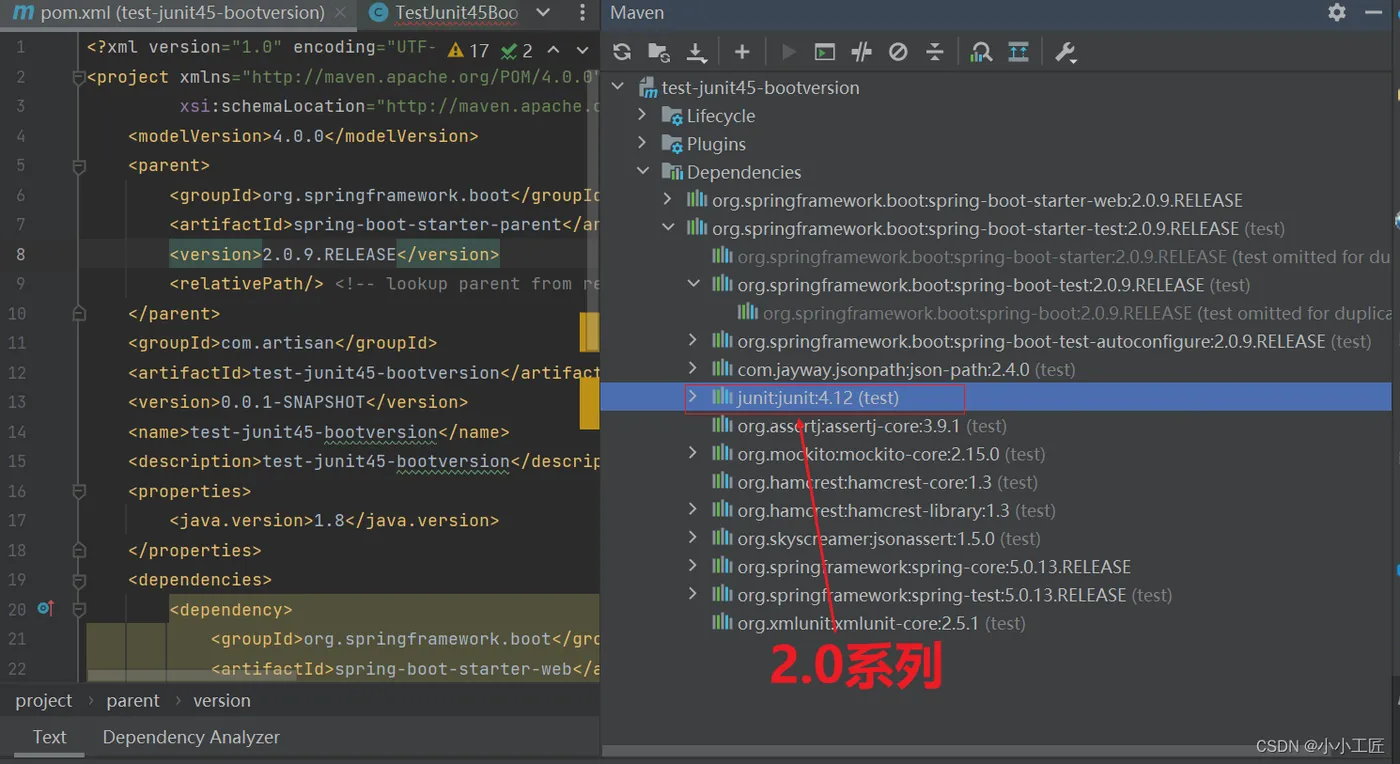This screenshot has height=764, width=1400.
Task: Select org.xmlunit:xmlunit-core:2.5.1 row
Action: [x=996, y=623]
